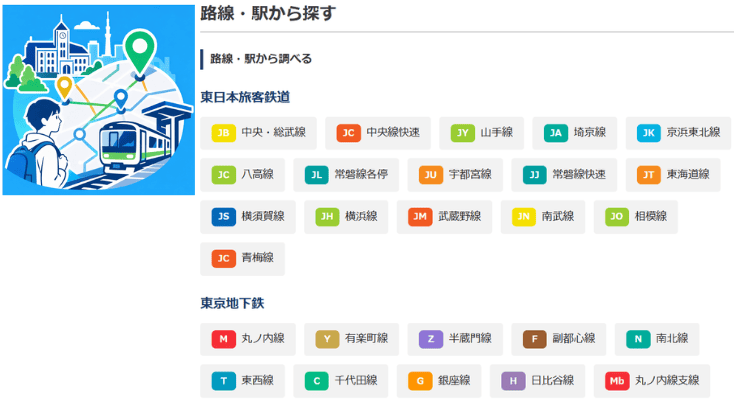Open the 青梅線 line link
Image resolution: width=734 pixels, height=411 pixels.
(x=242, y=259)
